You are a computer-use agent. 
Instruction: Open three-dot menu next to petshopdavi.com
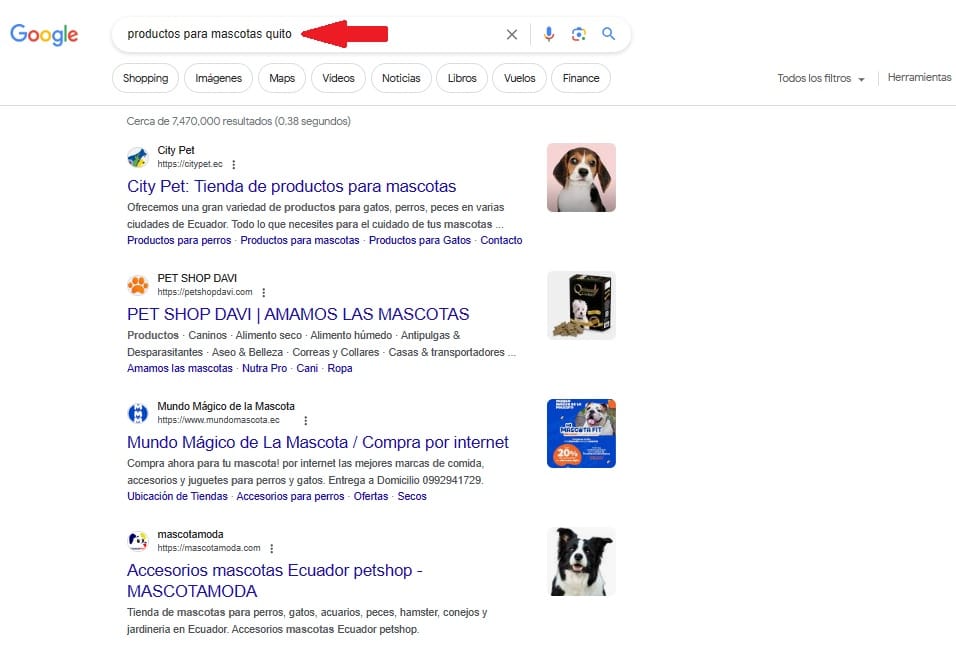(263, 293)
